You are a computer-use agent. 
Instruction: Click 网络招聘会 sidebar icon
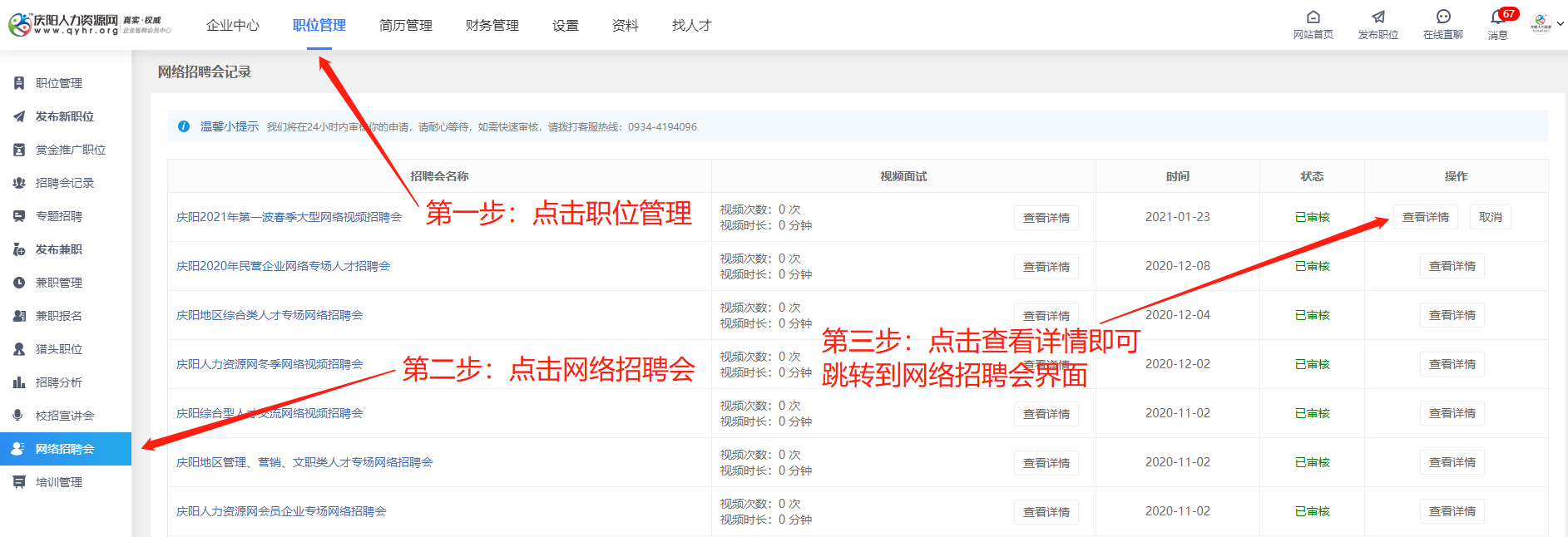tap(19, 449)
